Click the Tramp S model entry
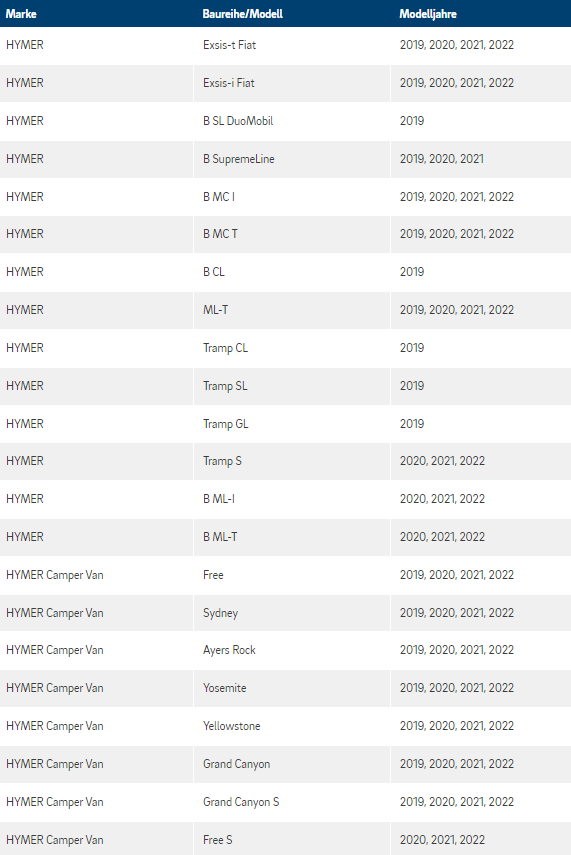The width and height of the screenshot is (571, 855). pos(222,461)
